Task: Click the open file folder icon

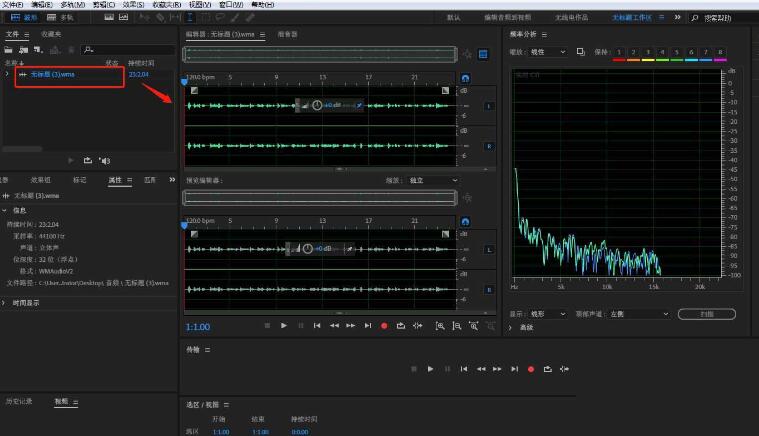Action: tap(9, 49)
